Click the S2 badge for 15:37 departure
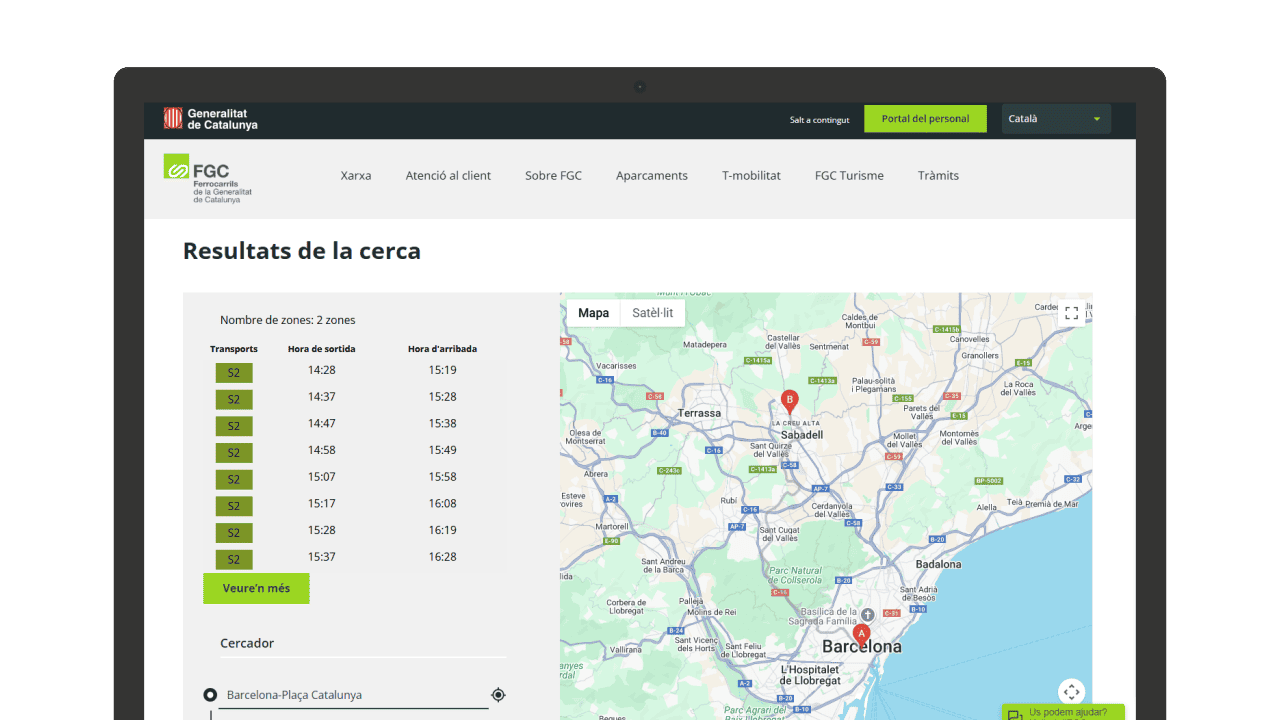The image size is (1280, 720). (234, 560)
